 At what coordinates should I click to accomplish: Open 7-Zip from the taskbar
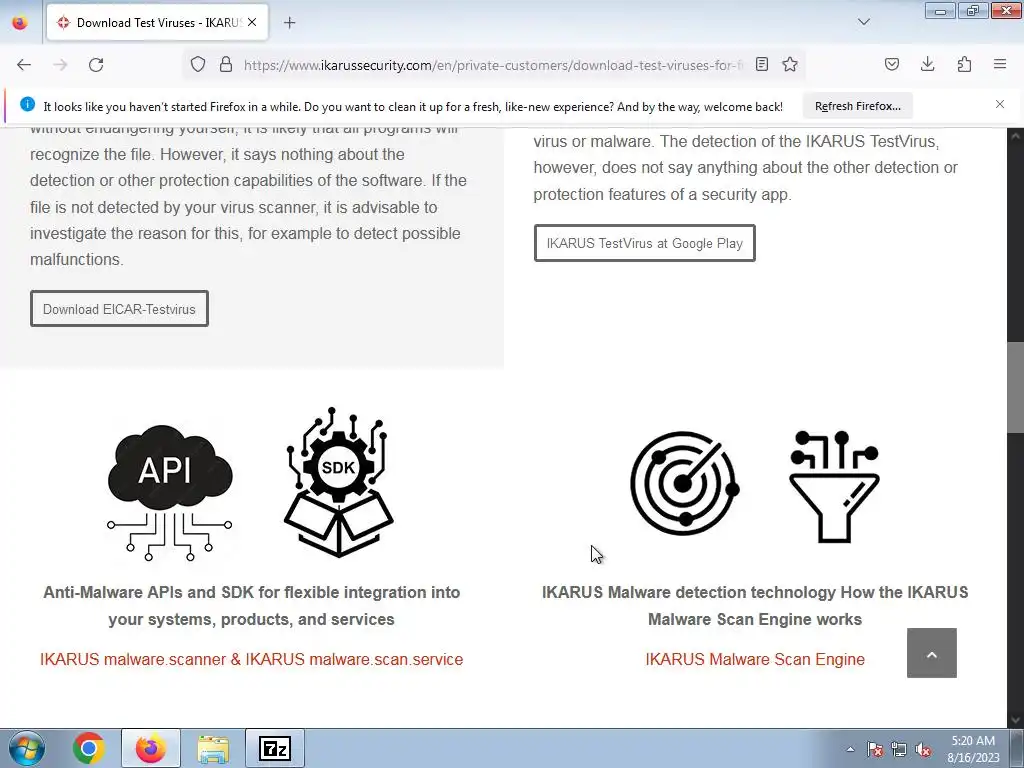[275, 748]
